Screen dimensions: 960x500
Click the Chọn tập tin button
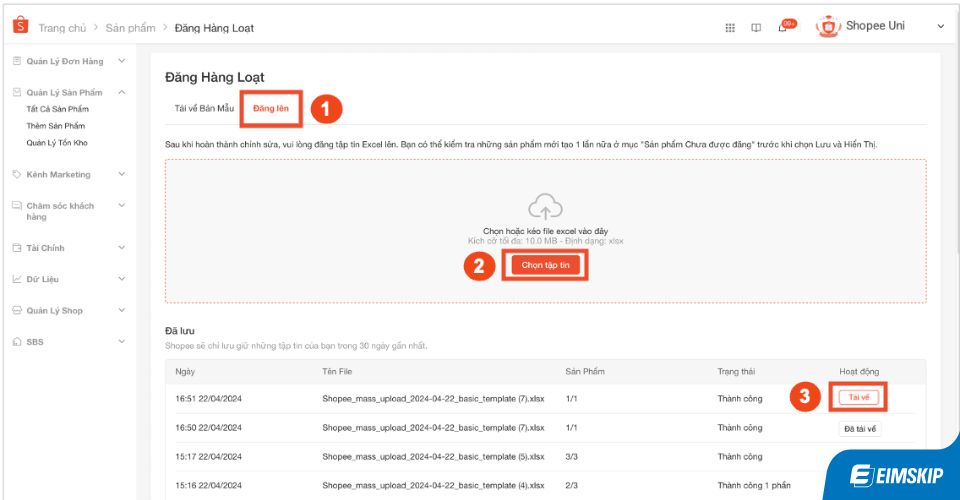[546, 265]
